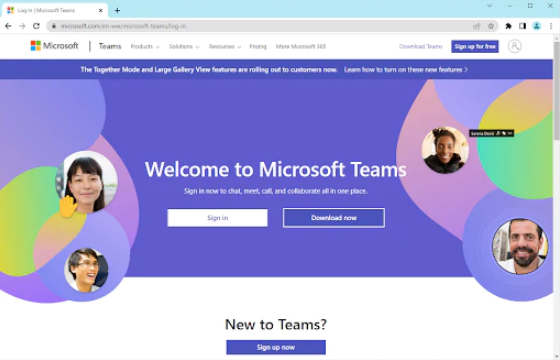Click the Sign in button
Screen dimensions: 560x360
coord(217,218)
